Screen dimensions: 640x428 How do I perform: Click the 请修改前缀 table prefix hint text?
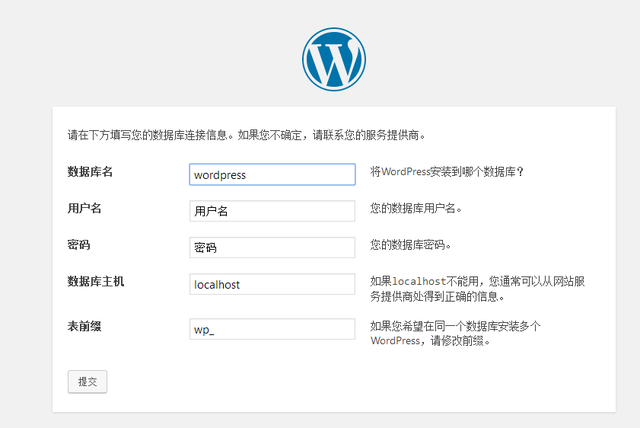click(455, 341)
